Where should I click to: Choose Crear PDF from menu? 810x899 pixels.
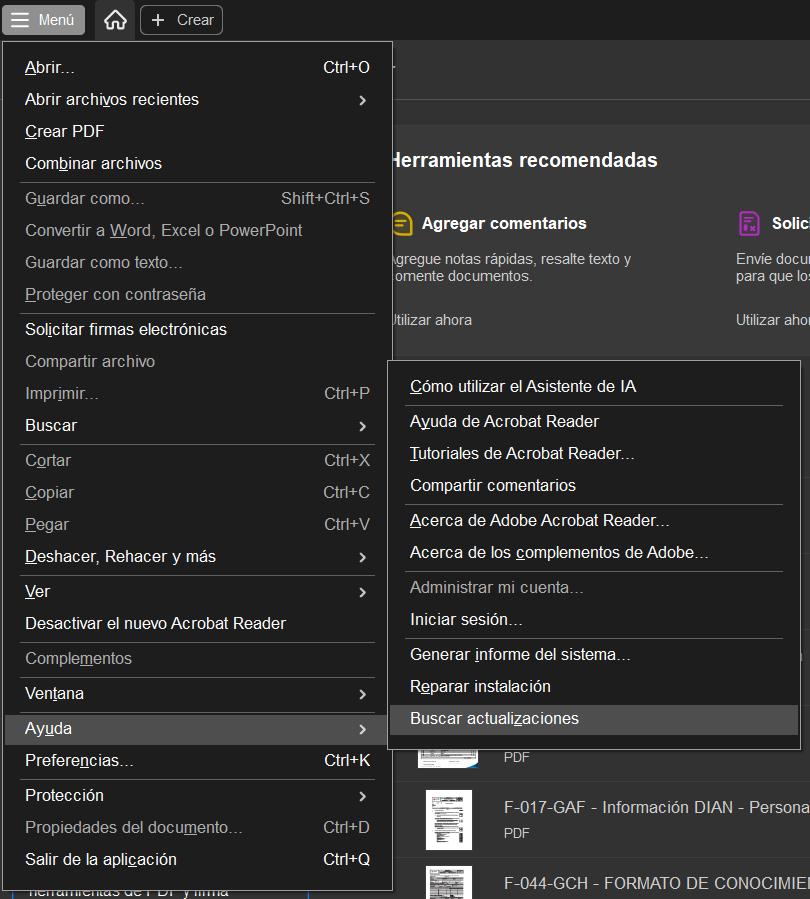pyautogui.click(x=197, y=132)
